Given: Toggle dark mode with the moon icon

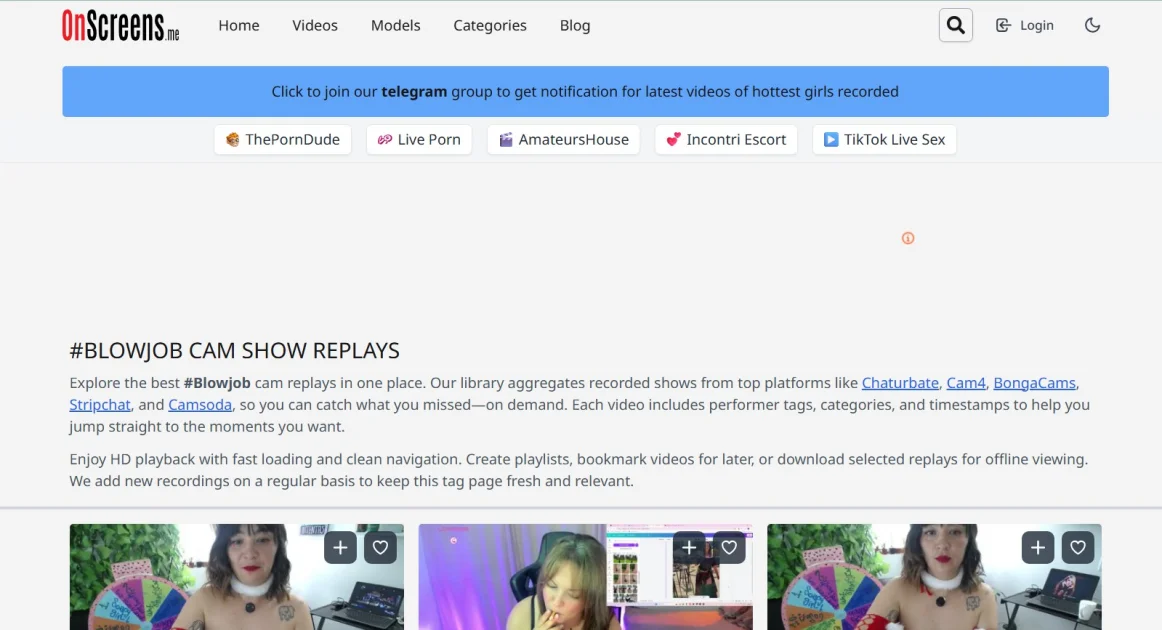Looking at the screenshot, I should coord(1092,25).
